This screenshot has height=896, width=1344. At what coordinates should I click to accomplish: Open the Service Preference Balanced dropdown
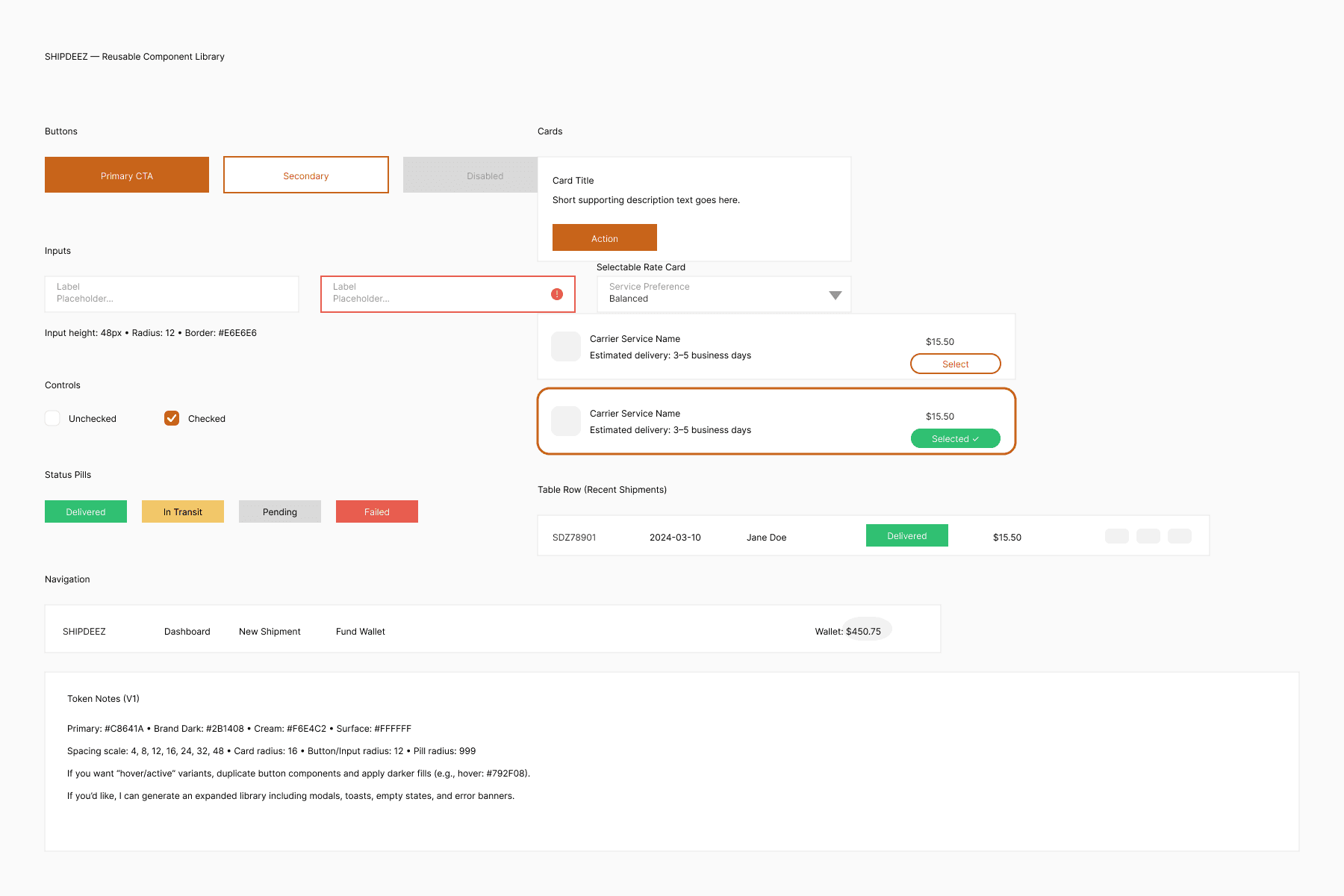723,294
